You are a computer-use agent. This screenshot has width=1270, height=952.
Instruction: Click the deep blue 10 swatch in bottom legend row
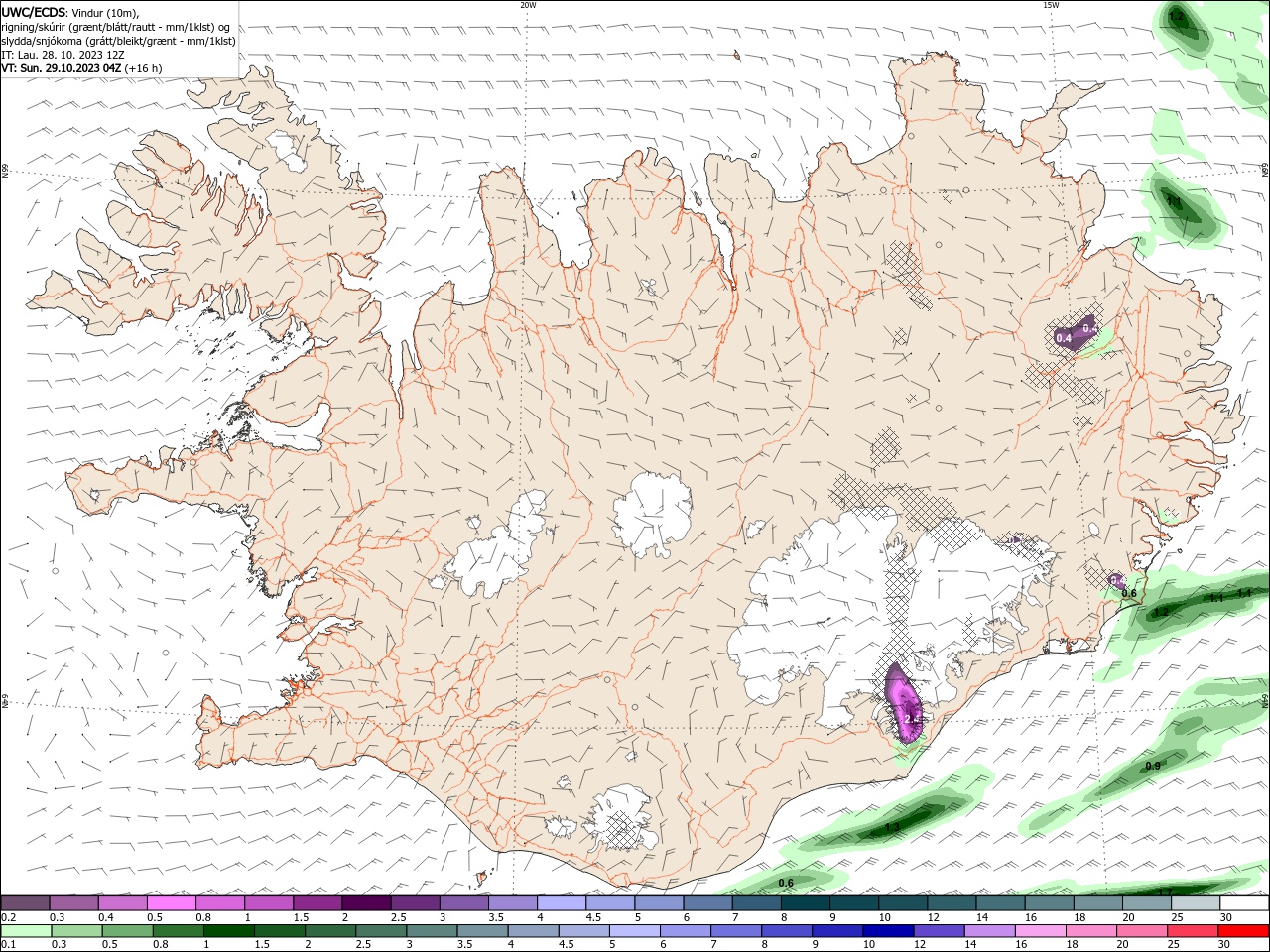[887, 931]
